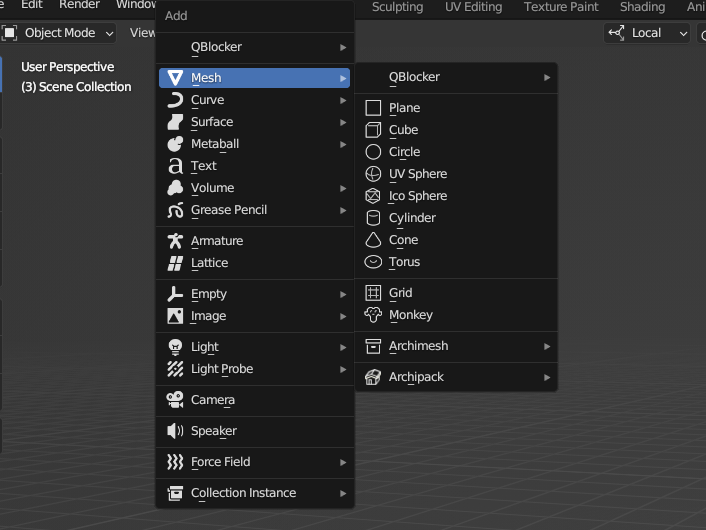
Task: Click the Torus icon
Action: [x=373, y=262]
